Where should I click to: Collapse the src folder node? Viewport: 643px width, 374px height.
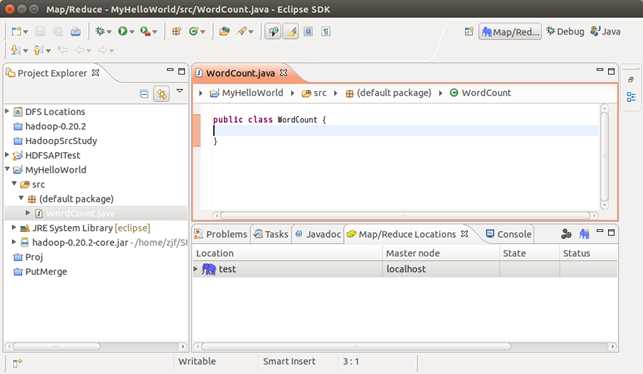[x=14, y=184]
